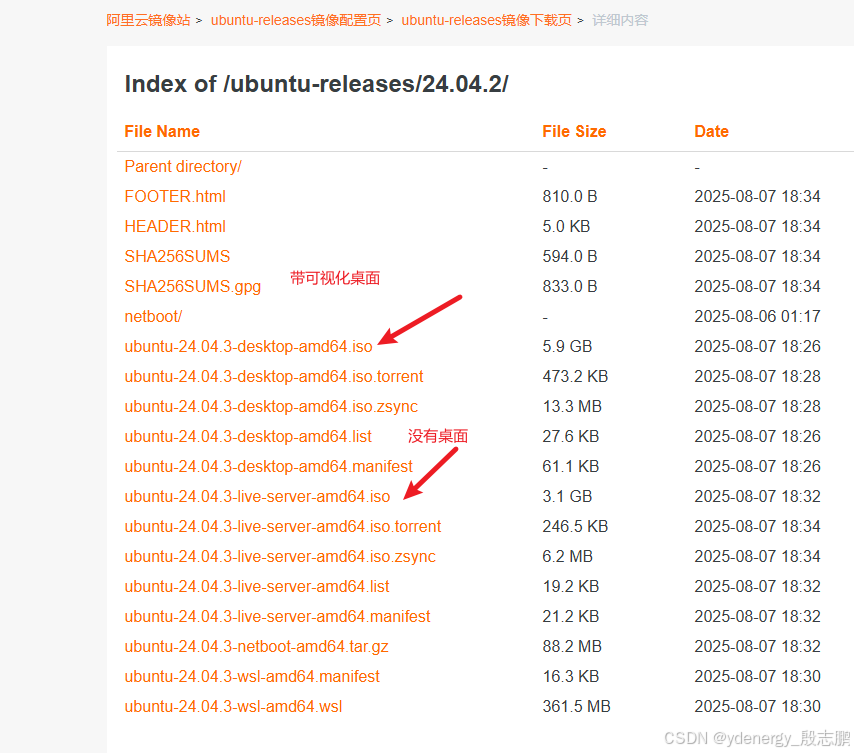Open the live-server-amd64.list file
This screenshot has width=854, height=753.
pyautogui.click(x=257, y=586)
